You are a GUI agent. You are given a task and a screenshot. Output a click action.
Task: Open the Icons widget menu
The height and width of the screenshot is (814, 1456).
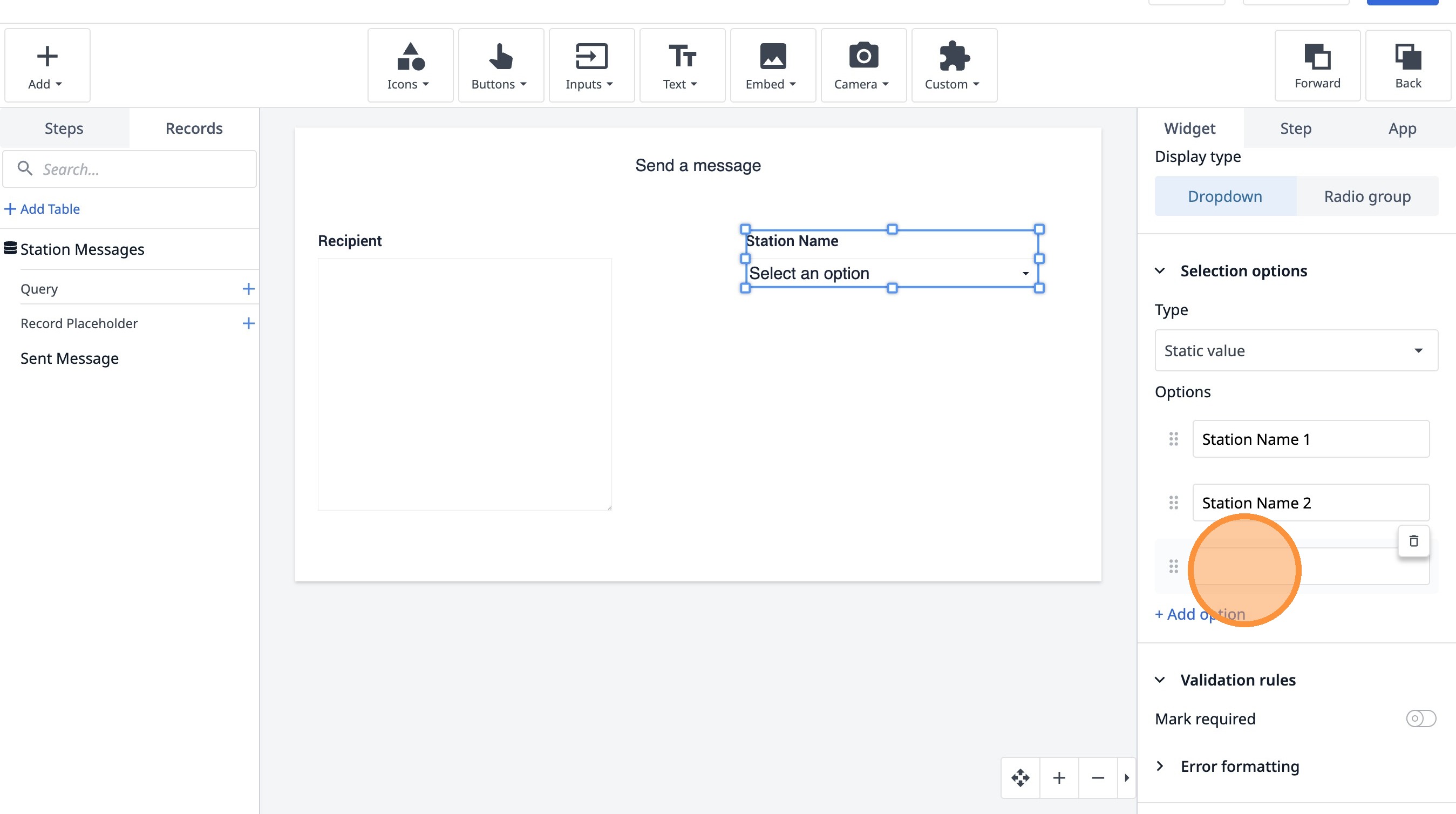point(410,65)
